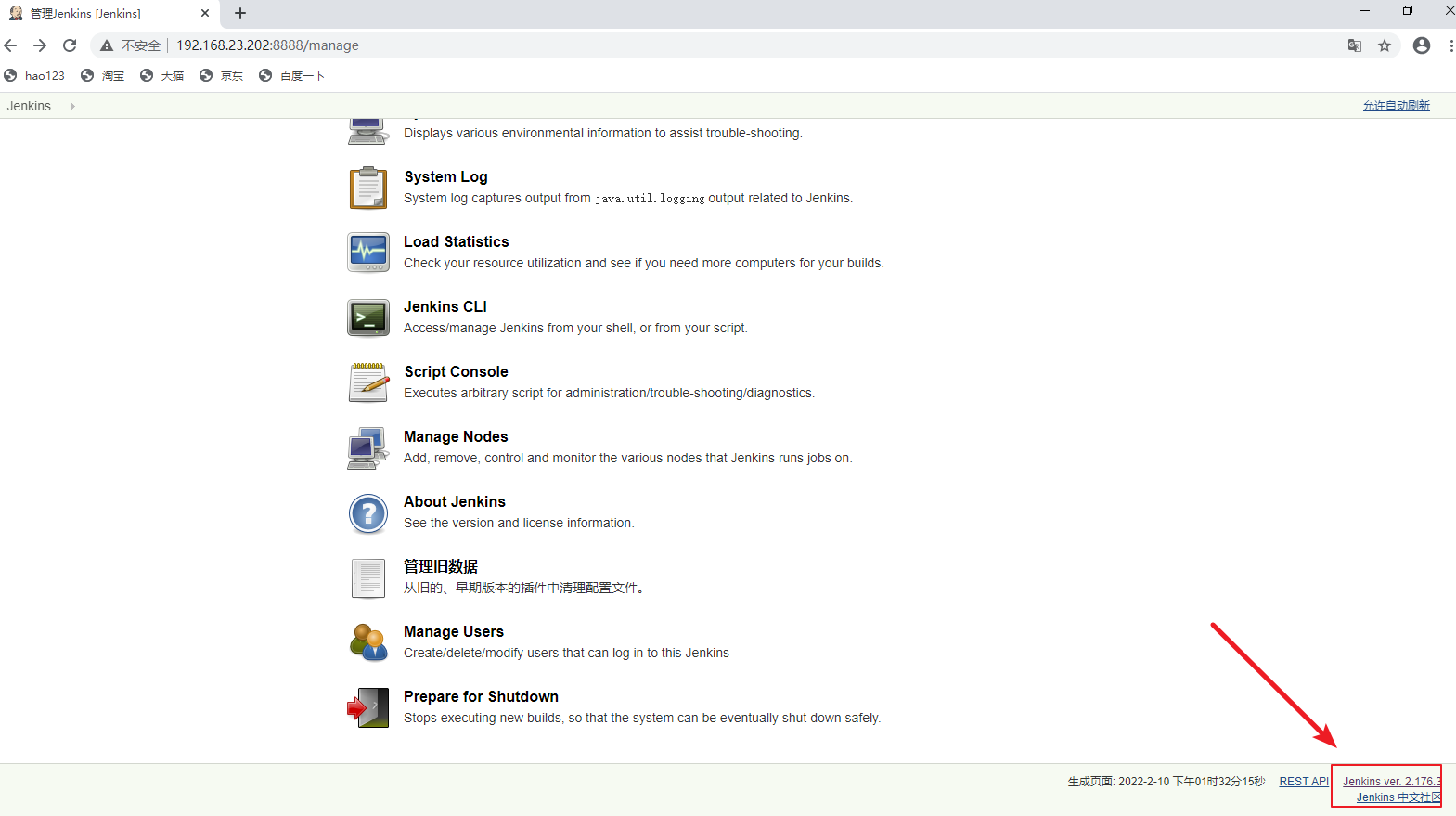Open the browser three-dot menu
The height and width of the screenshot is (816, 1456).
tap(1450, 45)
